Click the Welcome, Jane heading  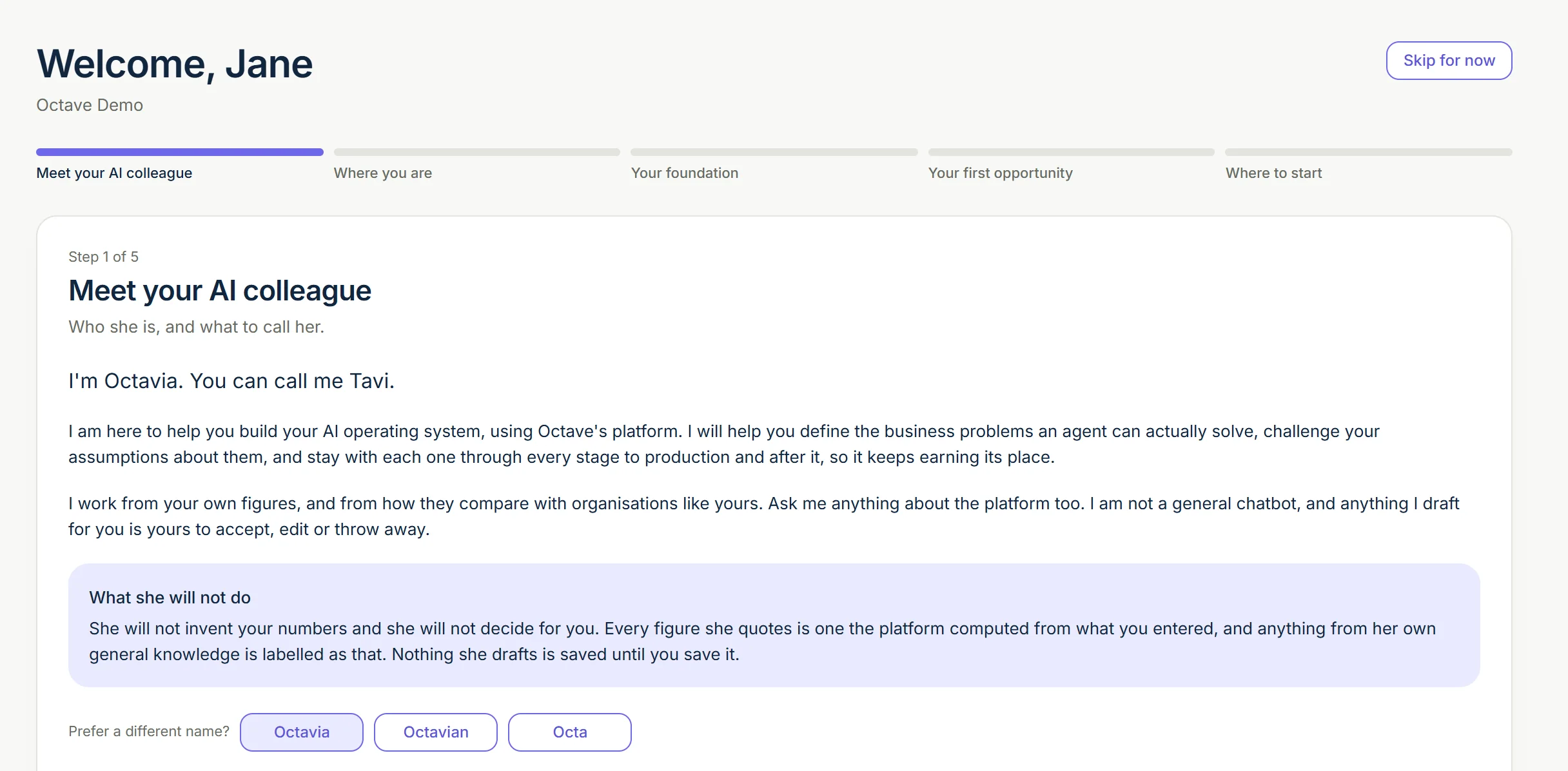point(175,64)
